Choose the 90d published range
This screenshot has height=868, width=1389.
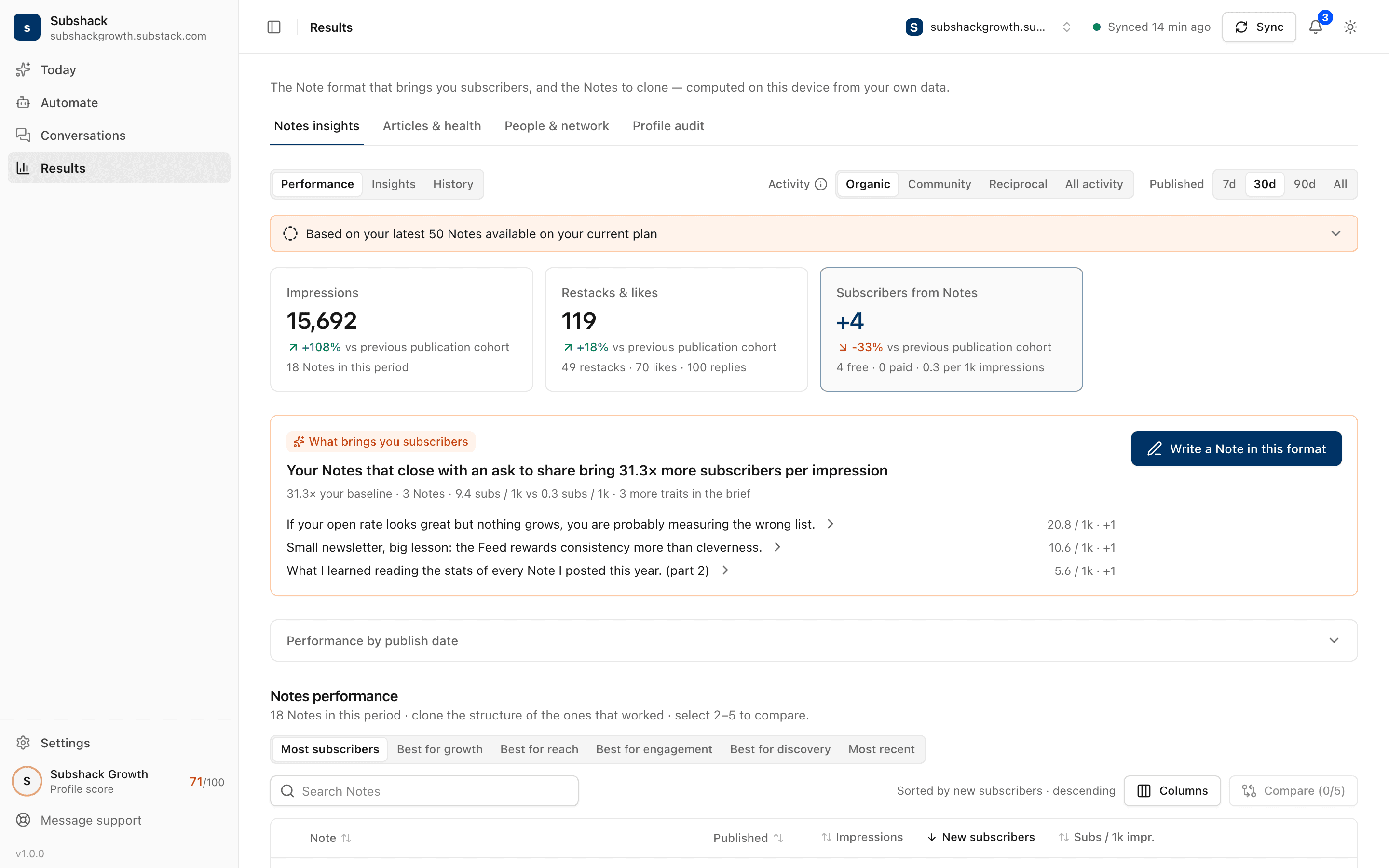click(x=1304, y=184)
